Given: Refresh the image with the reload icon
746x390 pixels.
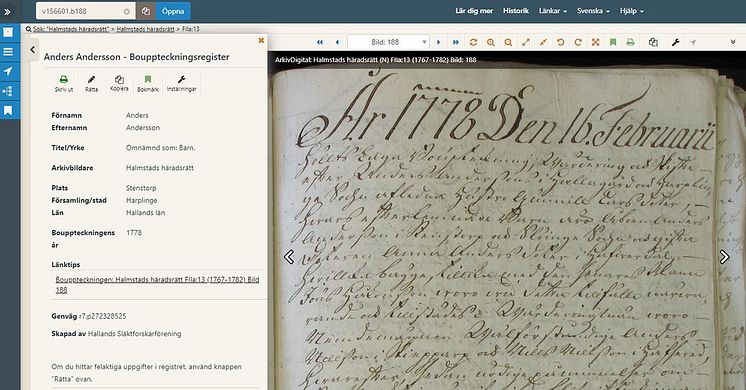Looking at the screenshot, I should 473,42.
